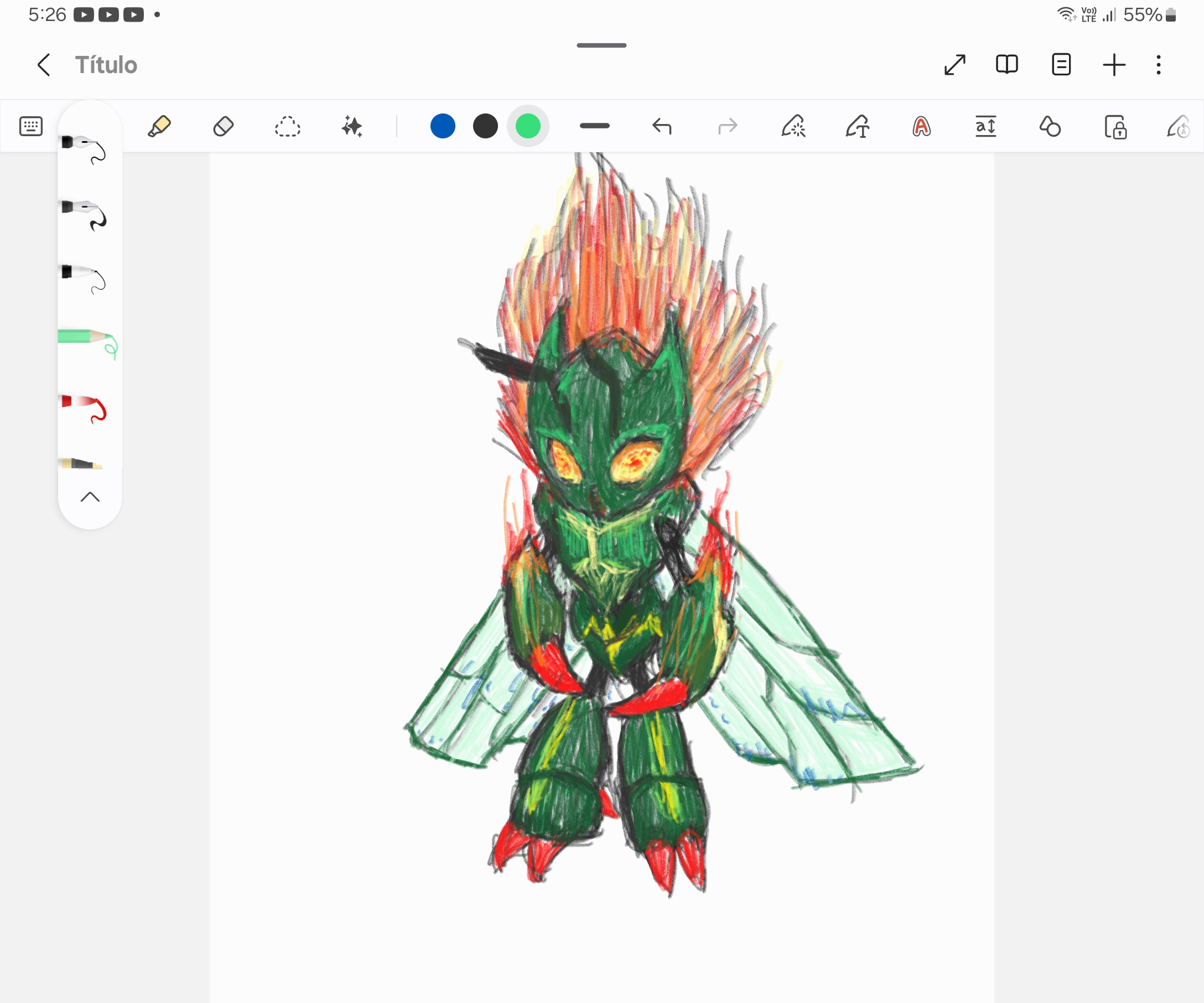Select the blue color swatch
1204x1003 pixels.
[443, 126]
